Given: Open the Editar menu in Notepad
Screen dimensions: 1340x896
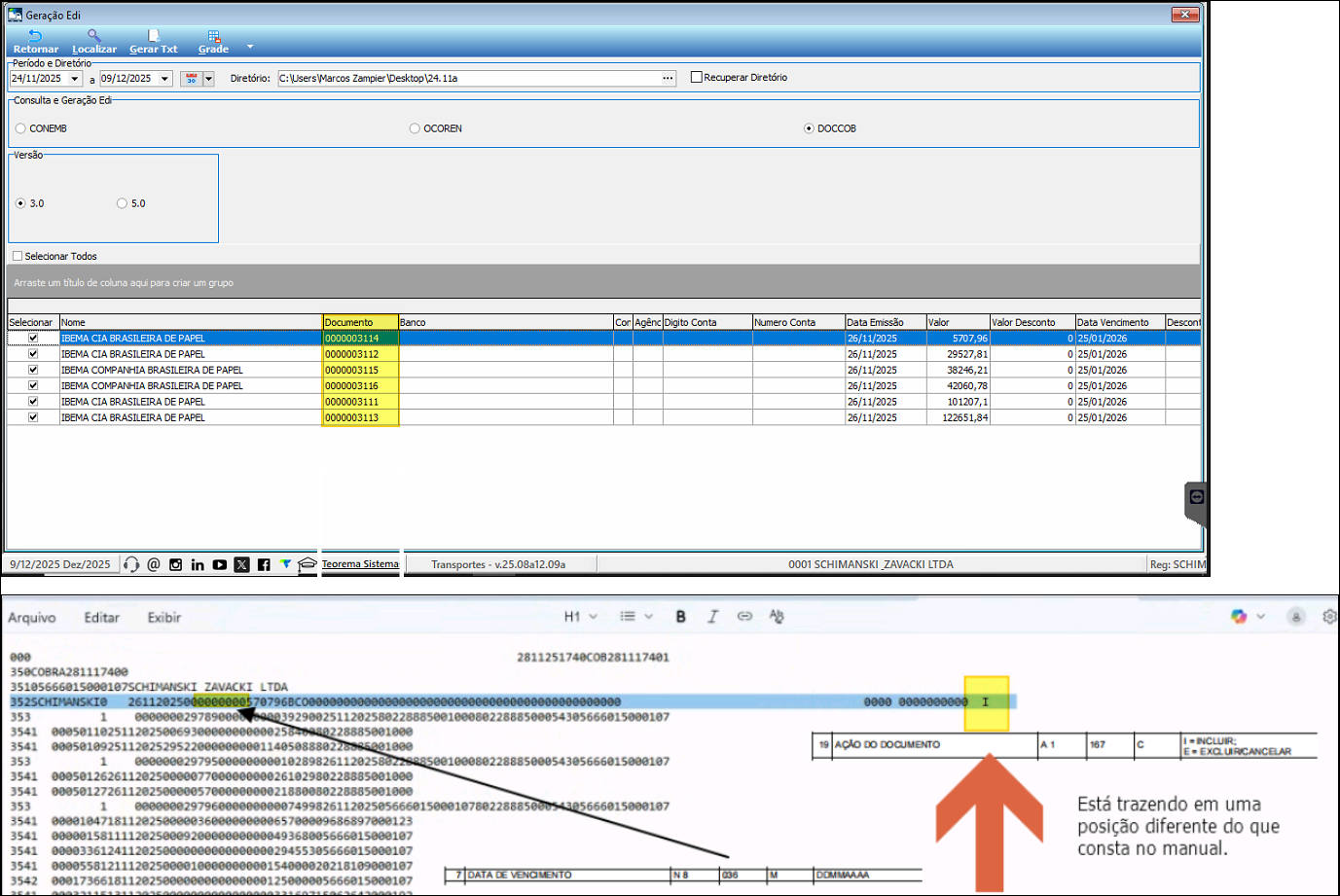Looking at the screenshot, I should pyautogui.click(x=101, y=618).
